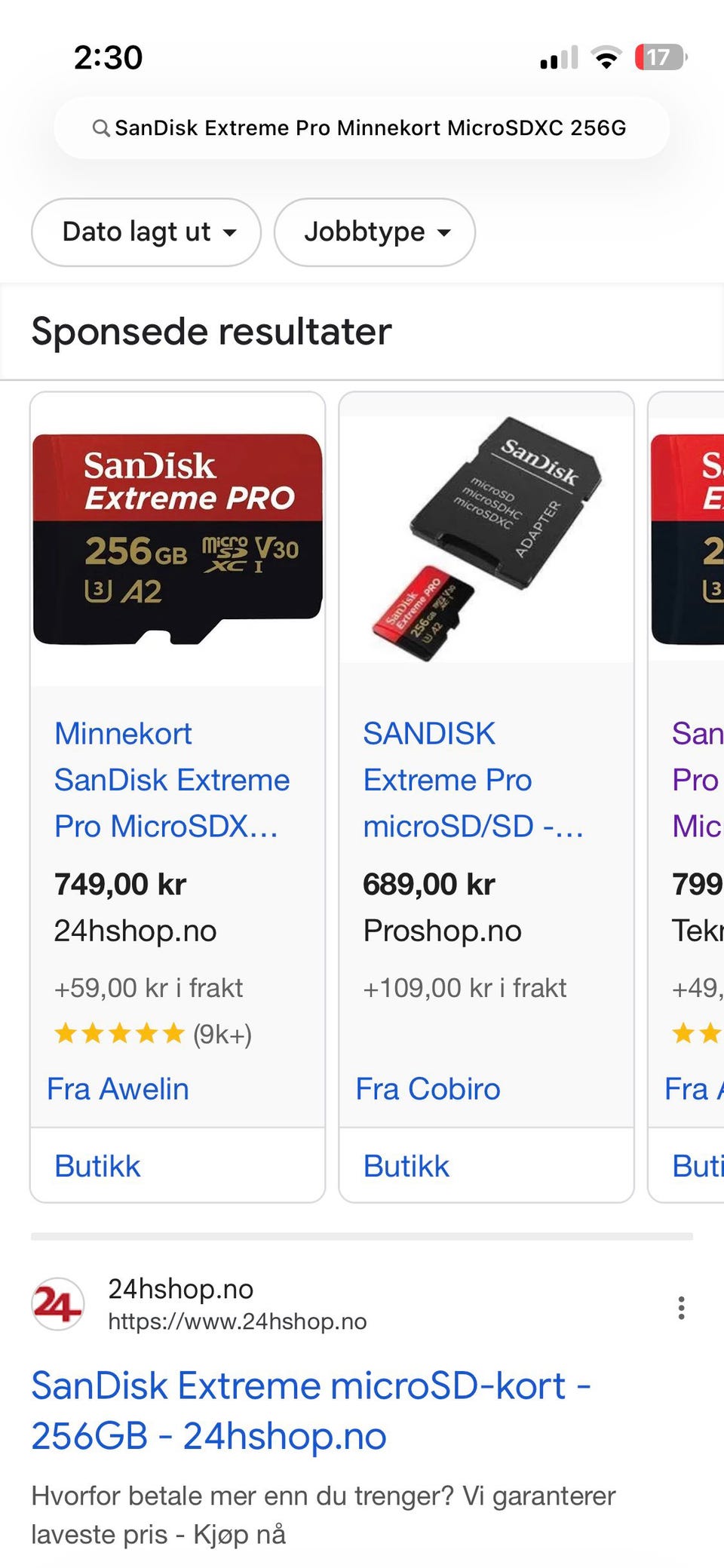Open SANDISK Extreme Pro microSD/SD link
The height and width of the screenshot is (1568, 724).
pos(473,780)
